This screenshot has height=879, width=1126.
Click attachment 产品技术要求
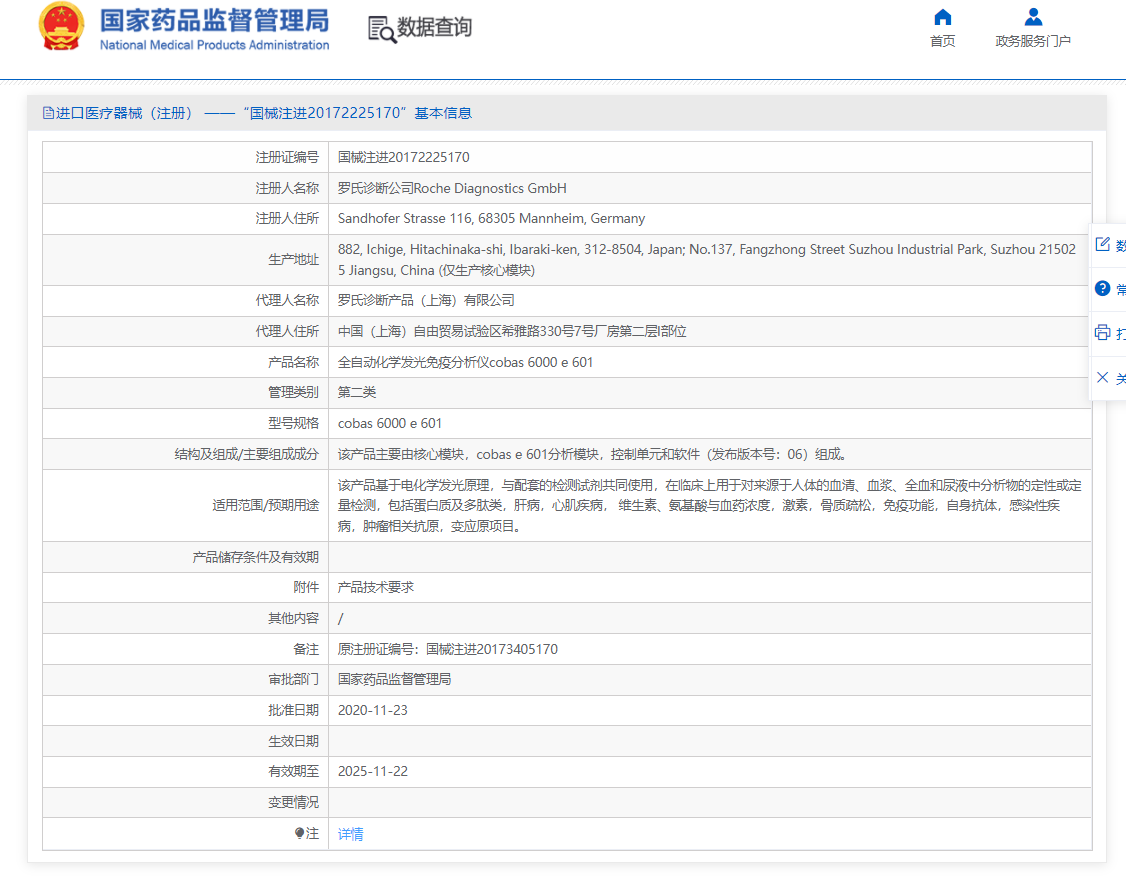tap(376, 587)
